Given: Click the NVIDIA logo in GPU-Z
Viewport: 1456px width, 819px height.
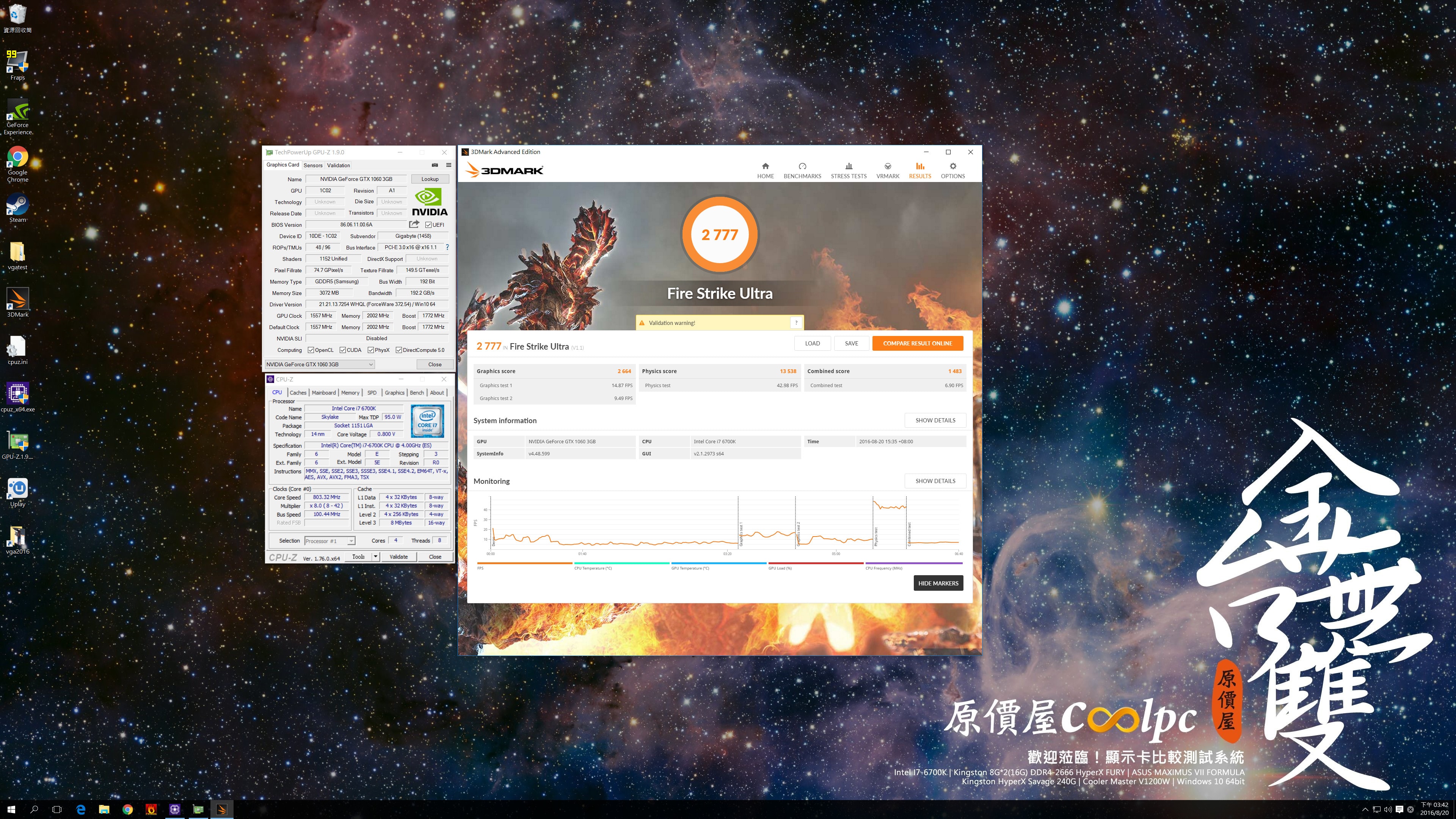Looking at the screenshot, I should 430,202.
